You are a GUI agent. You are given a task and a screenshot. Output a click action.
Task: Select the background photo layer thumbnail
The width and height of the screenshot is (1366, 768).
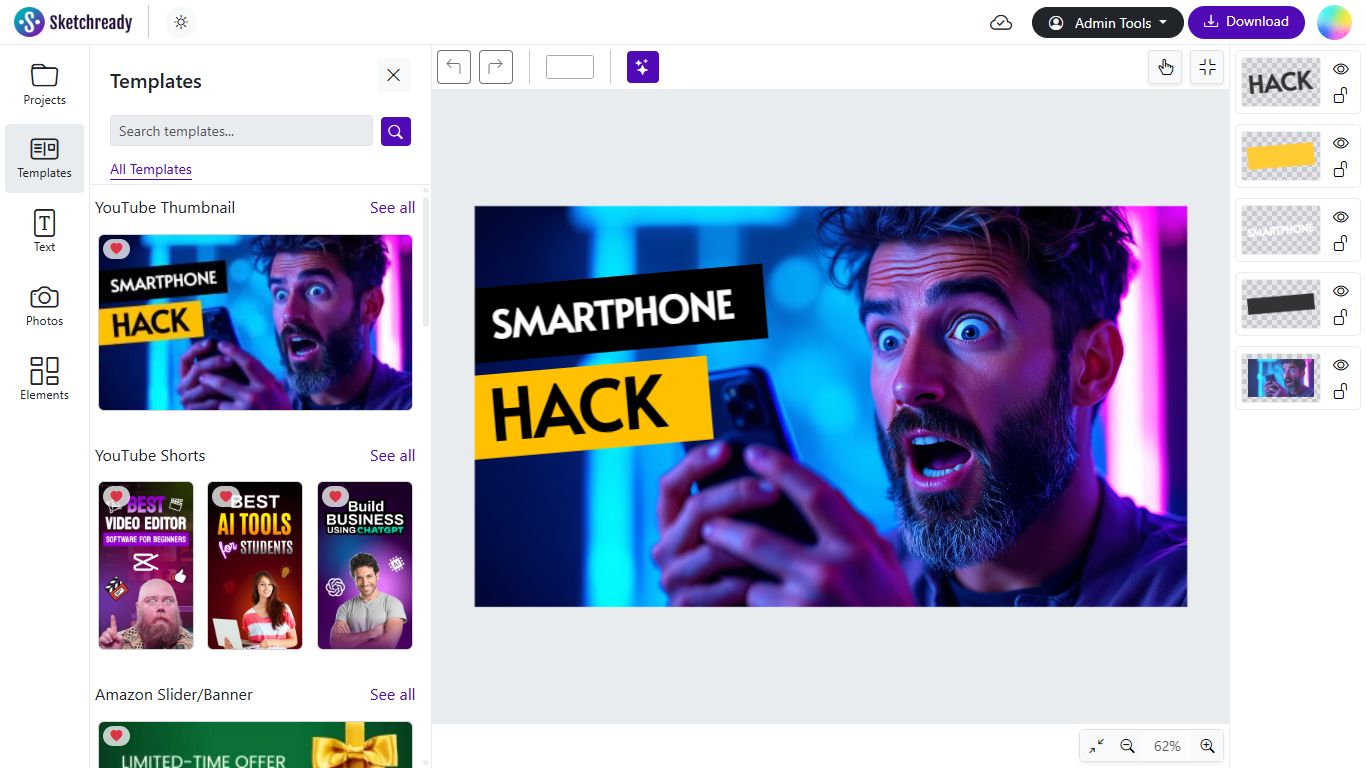(x=1281, y=378)
